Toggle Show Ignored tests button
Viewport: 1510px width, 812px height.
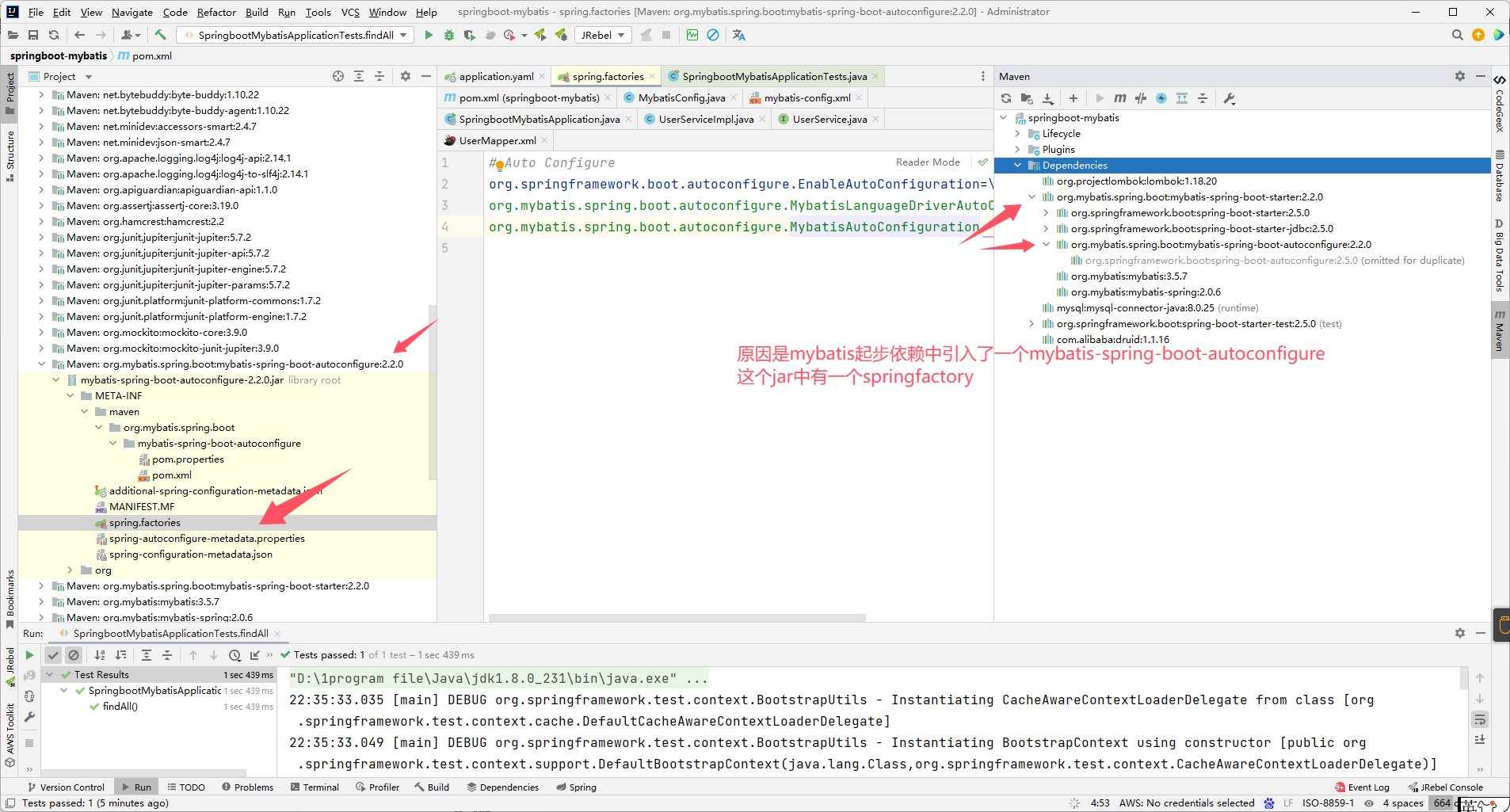tap(74, 655)
